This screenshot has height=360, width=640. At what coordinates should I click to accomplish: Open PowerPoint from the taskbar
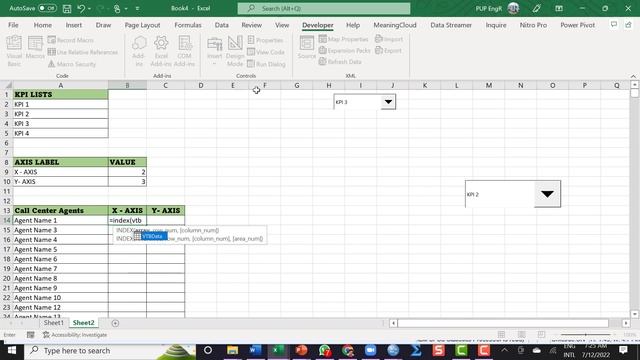click(x=301, y=351)
